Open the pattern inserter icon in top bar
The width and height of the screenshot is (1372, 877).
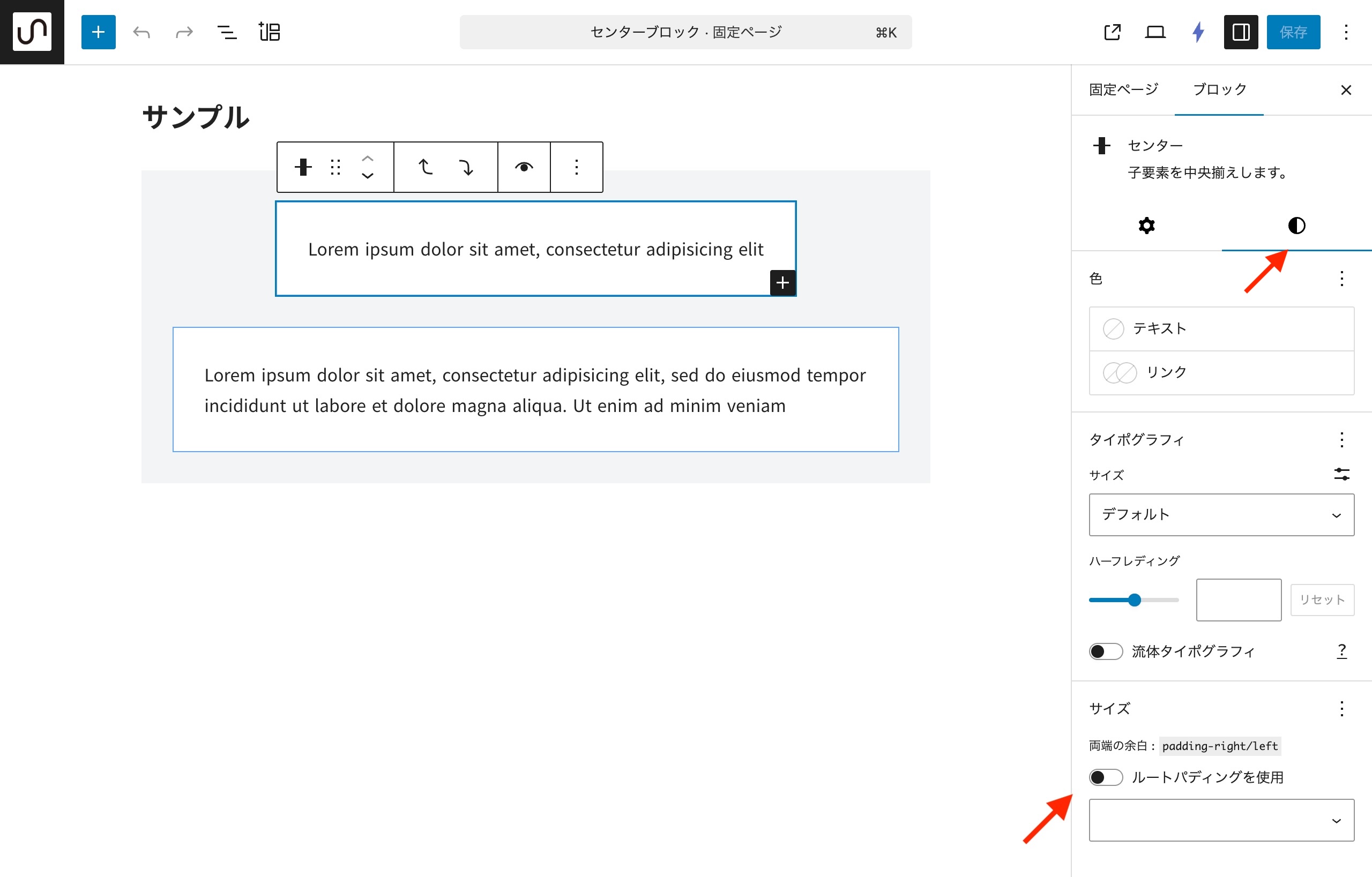tap(270, 32)
